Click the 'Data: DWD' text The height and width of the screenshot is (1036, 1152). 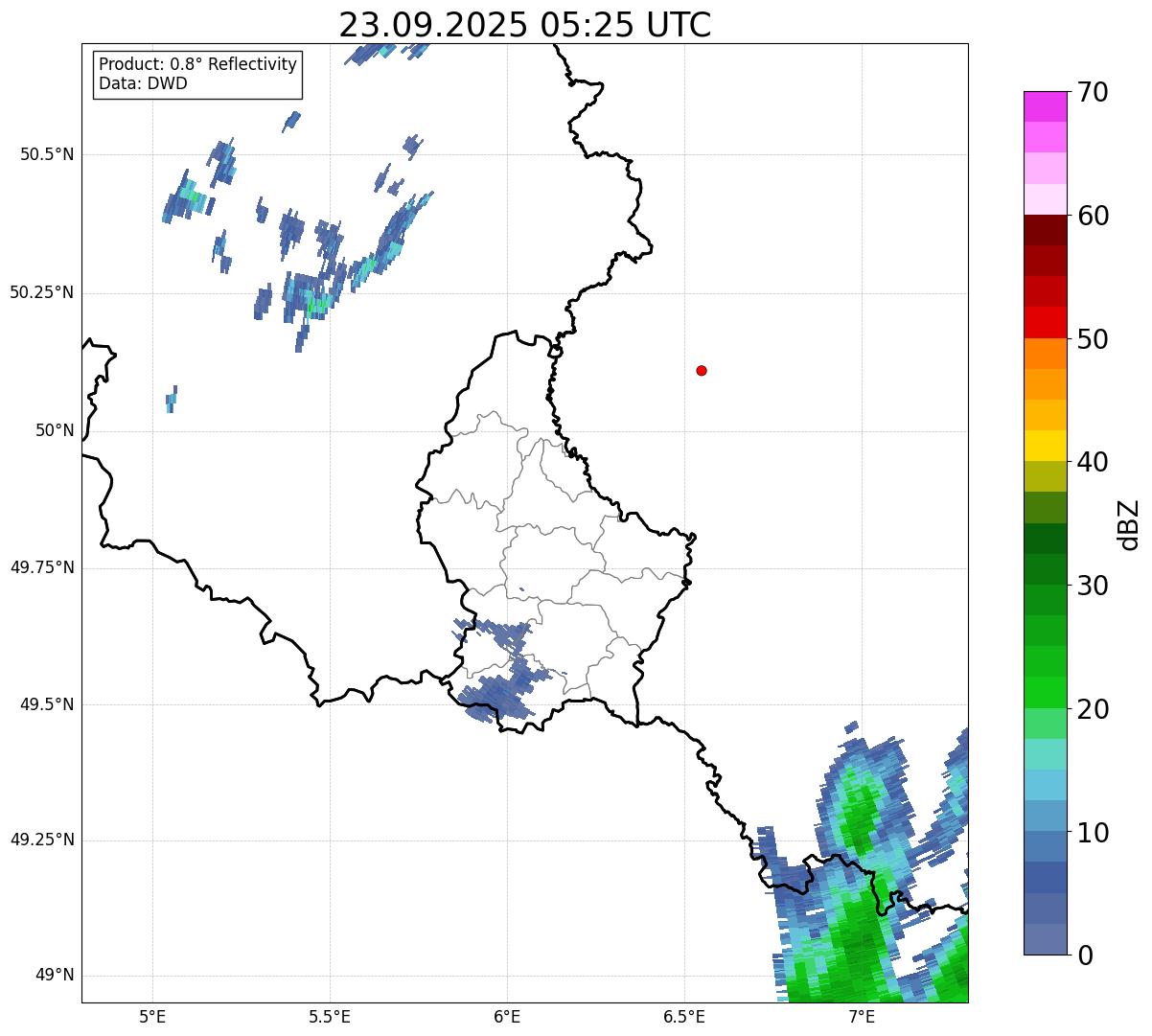coord(144,83)
